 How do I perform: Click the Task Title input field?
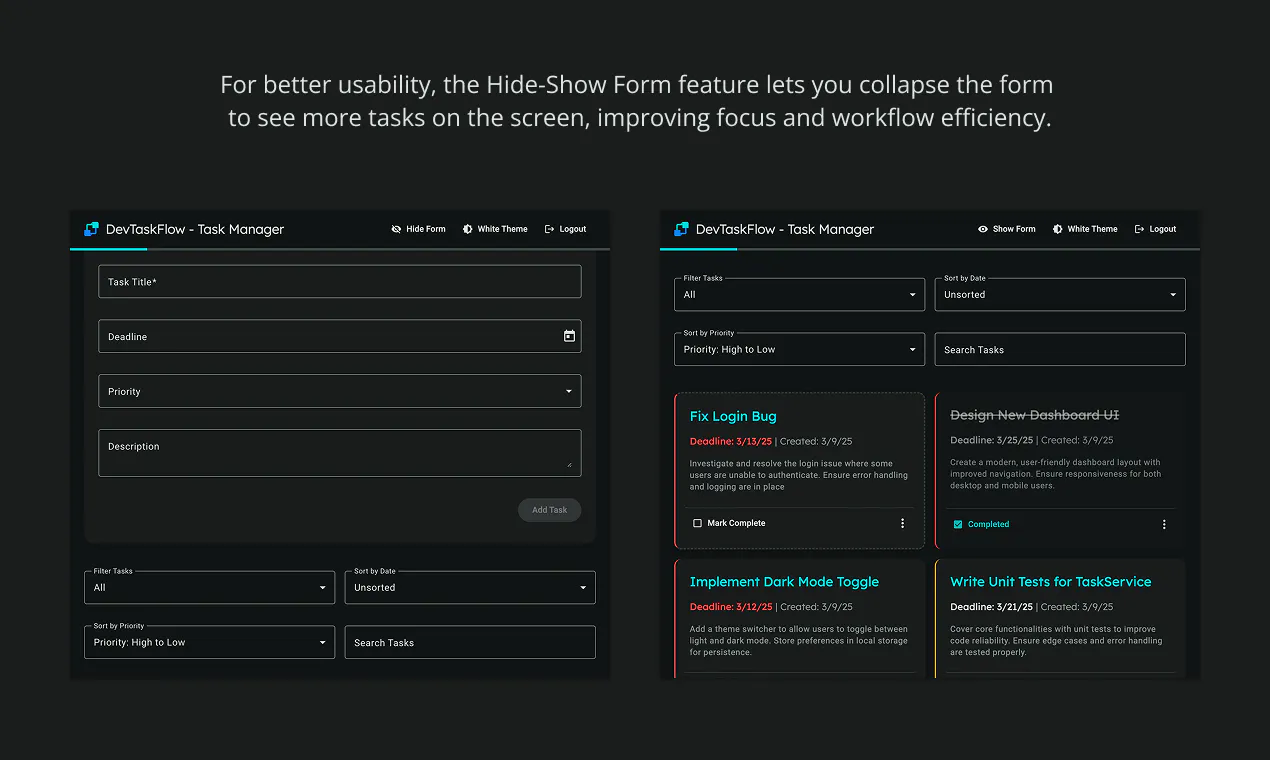click(x=340, y=281)
